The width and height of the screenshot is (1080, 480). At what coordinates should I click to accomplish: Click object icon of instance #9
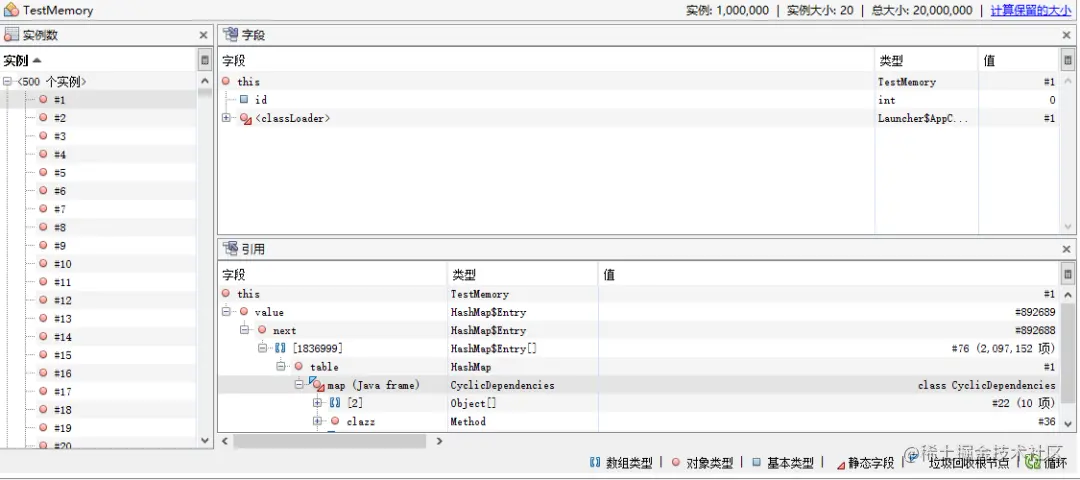pos(43,245)
